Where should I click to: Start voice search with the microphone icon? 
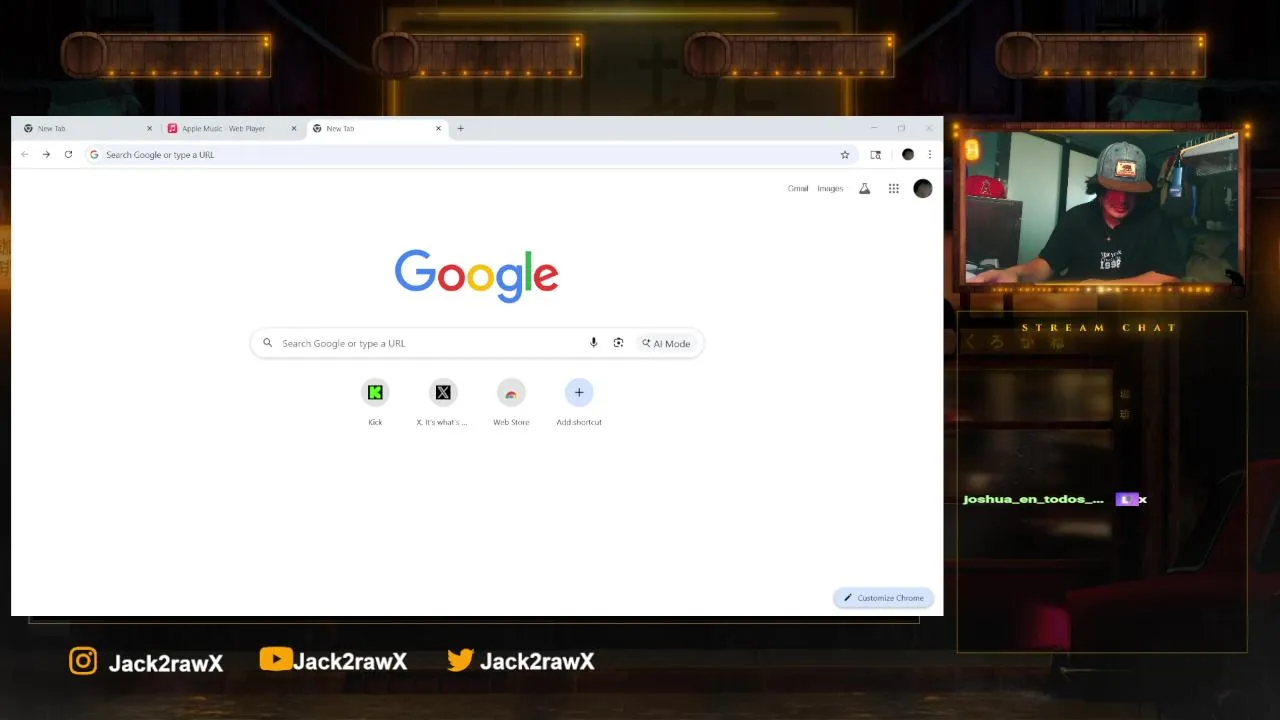[593, 343]
